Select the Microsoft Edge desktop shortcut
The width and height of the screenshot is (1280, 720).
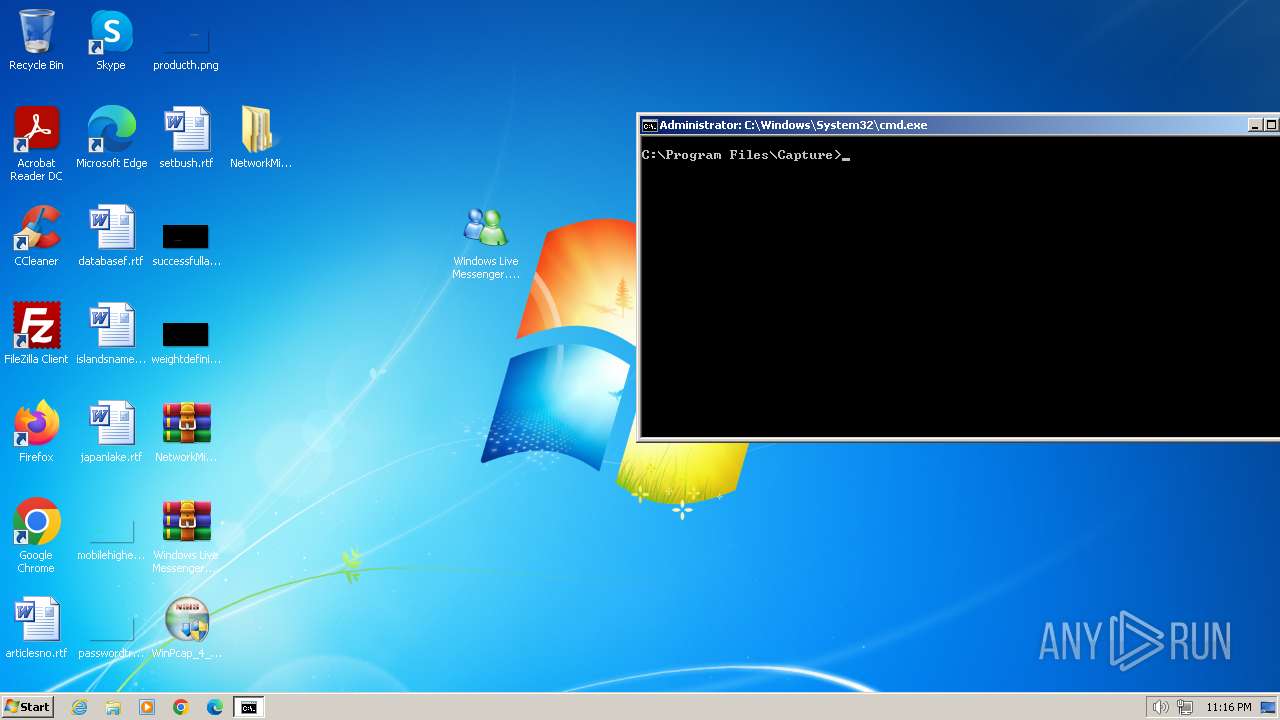[111, 138]
